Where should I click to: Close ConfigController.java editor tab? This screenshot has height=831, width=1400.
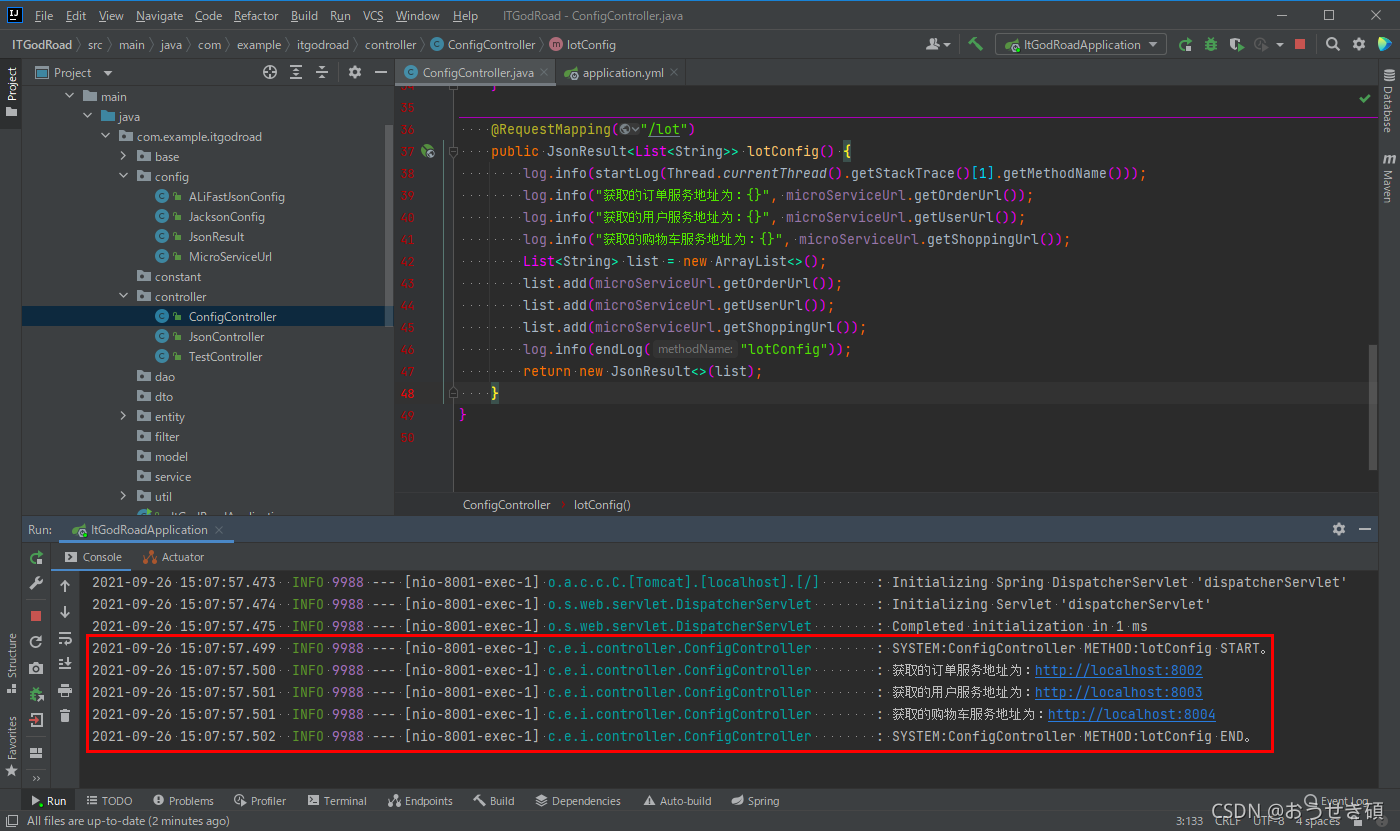tap(544, 73)
